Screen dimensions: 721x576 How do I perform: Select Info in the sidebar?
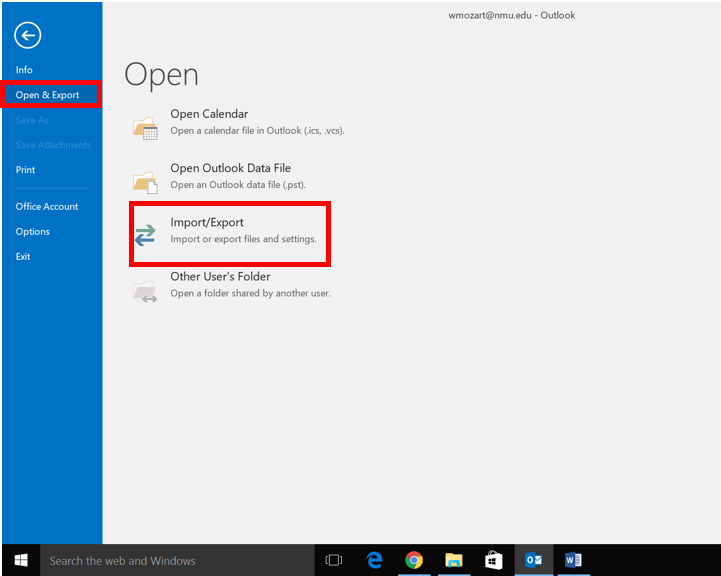[x=24, y=70]
